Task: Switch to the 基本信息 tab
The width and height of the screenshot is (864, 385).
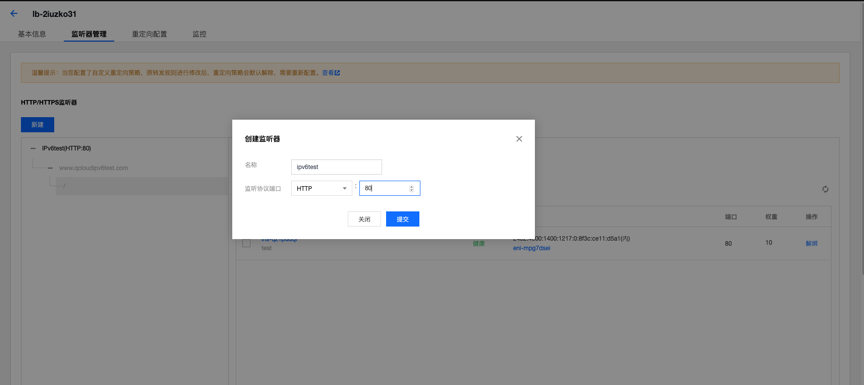Action: tap(32, 34)
